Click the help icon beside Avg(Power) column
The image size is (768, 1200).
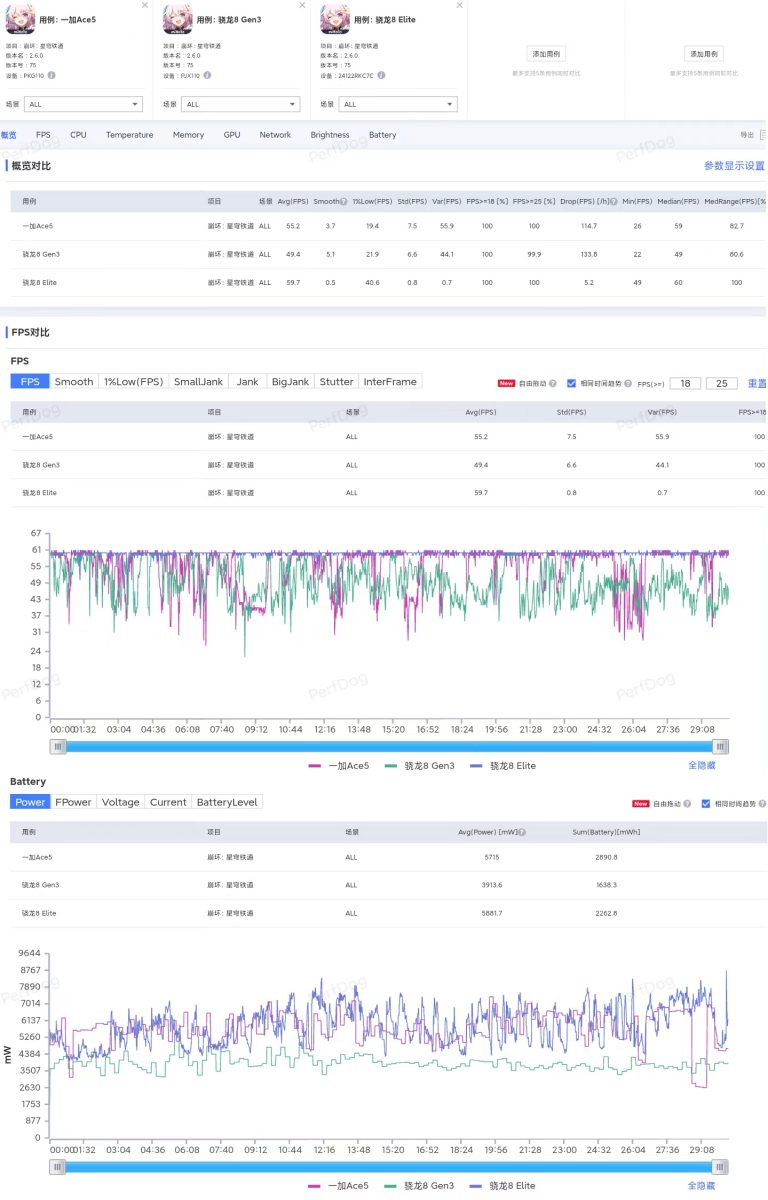(523, 832)
